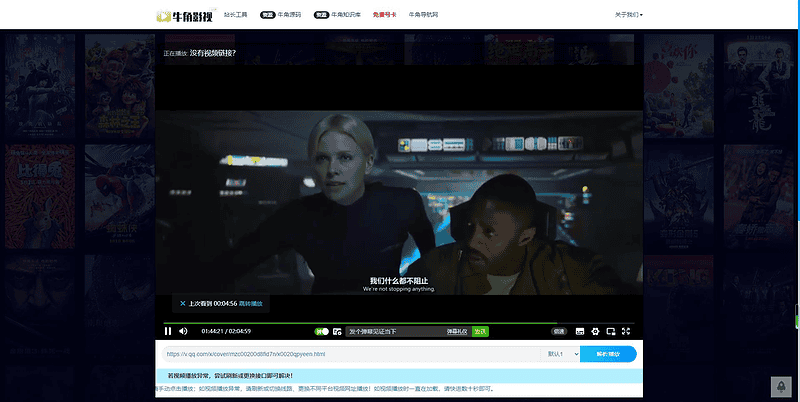Open 牛角知识库 in the navigation bar
800x402 pixels.
tap(337, 15)
